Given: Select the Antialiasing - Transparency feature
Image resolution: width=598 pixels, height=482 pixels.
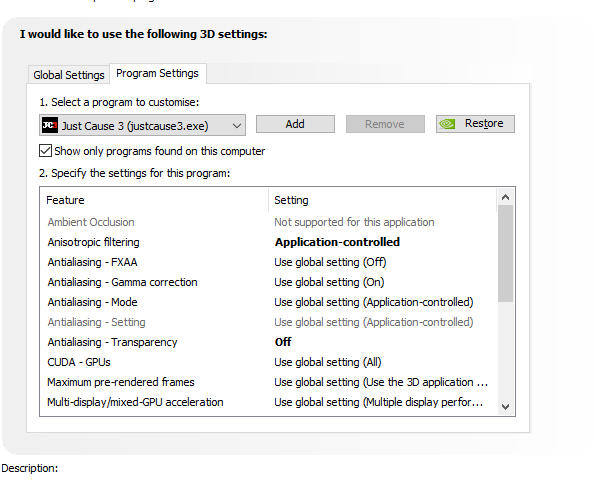Looking at the screenshot, I should (x=113, y=342).
